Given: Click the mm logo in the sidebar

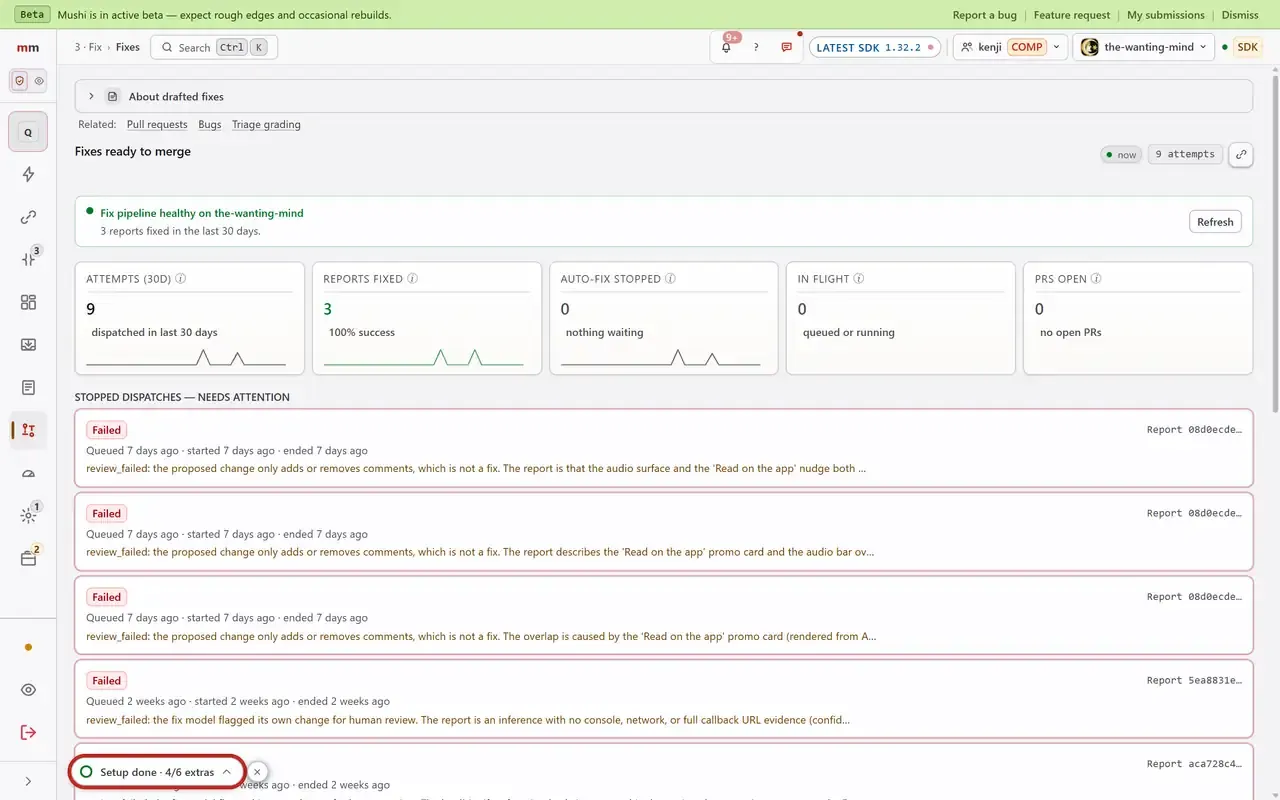Looking at the screenshot, I should [x=28, y=47].
